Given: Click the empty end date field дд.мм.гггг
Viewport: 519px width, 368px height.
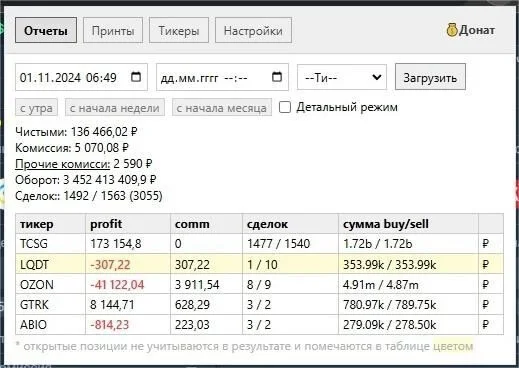Looking at the screenshot, I should (222, 77).
